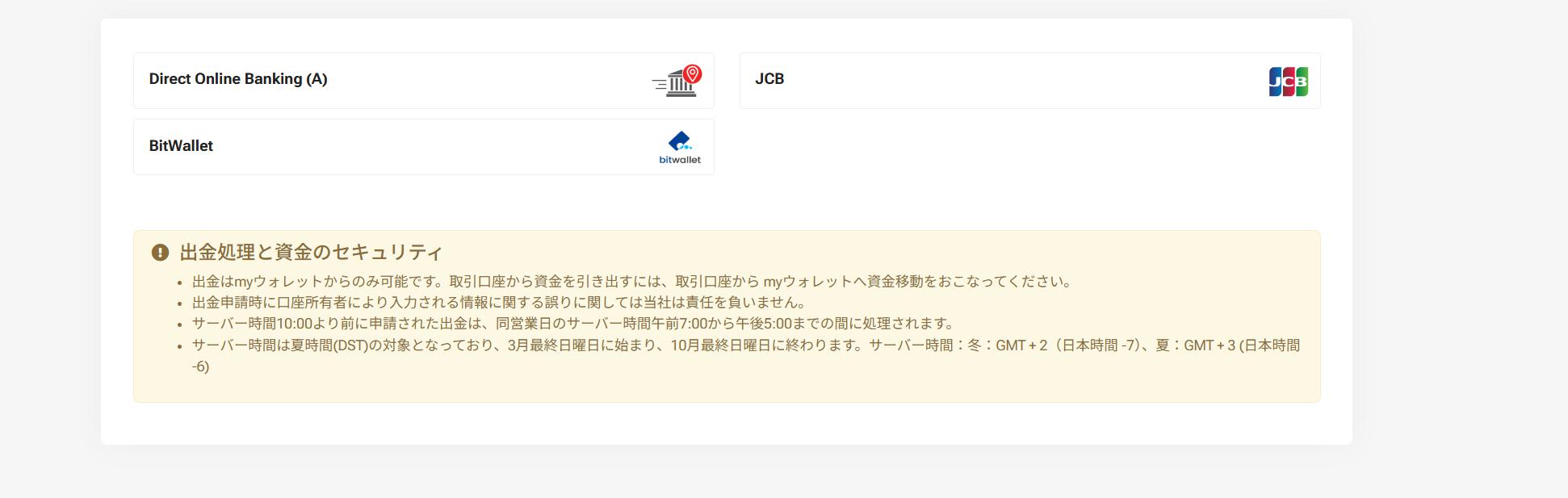Click the lowercase 'bitwallet' text under the logo

(x=680, y=160)
